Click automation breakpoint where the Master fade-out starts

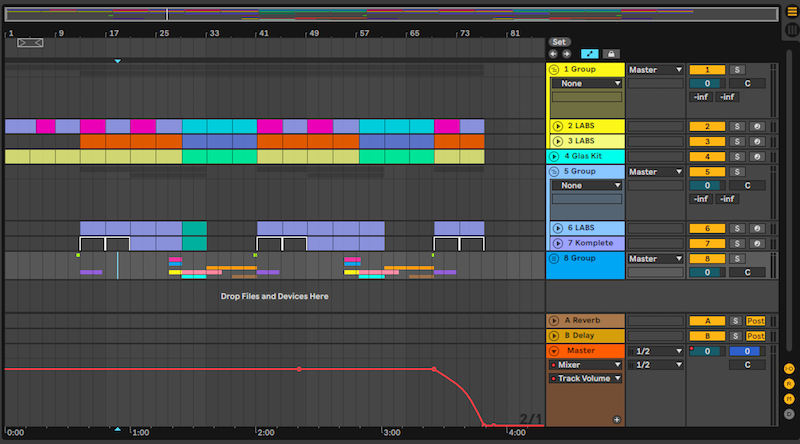tap(434, 369)
